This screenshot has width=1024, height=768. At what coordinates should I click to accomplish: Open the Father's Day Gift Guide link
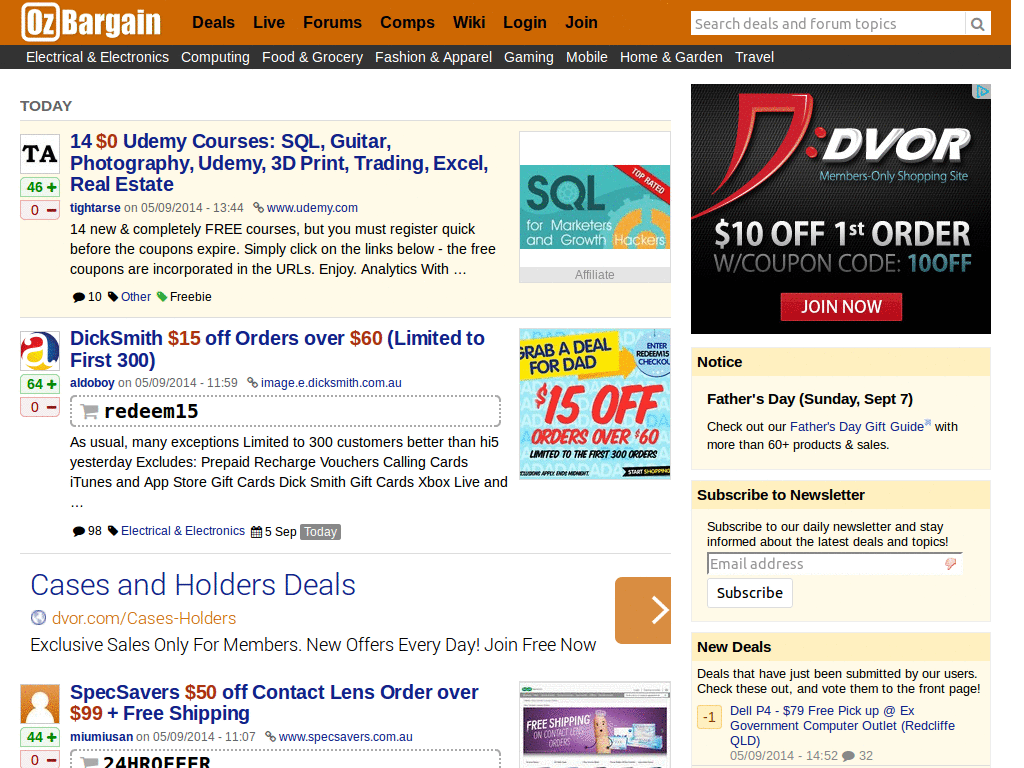click(x=857, y=426)
